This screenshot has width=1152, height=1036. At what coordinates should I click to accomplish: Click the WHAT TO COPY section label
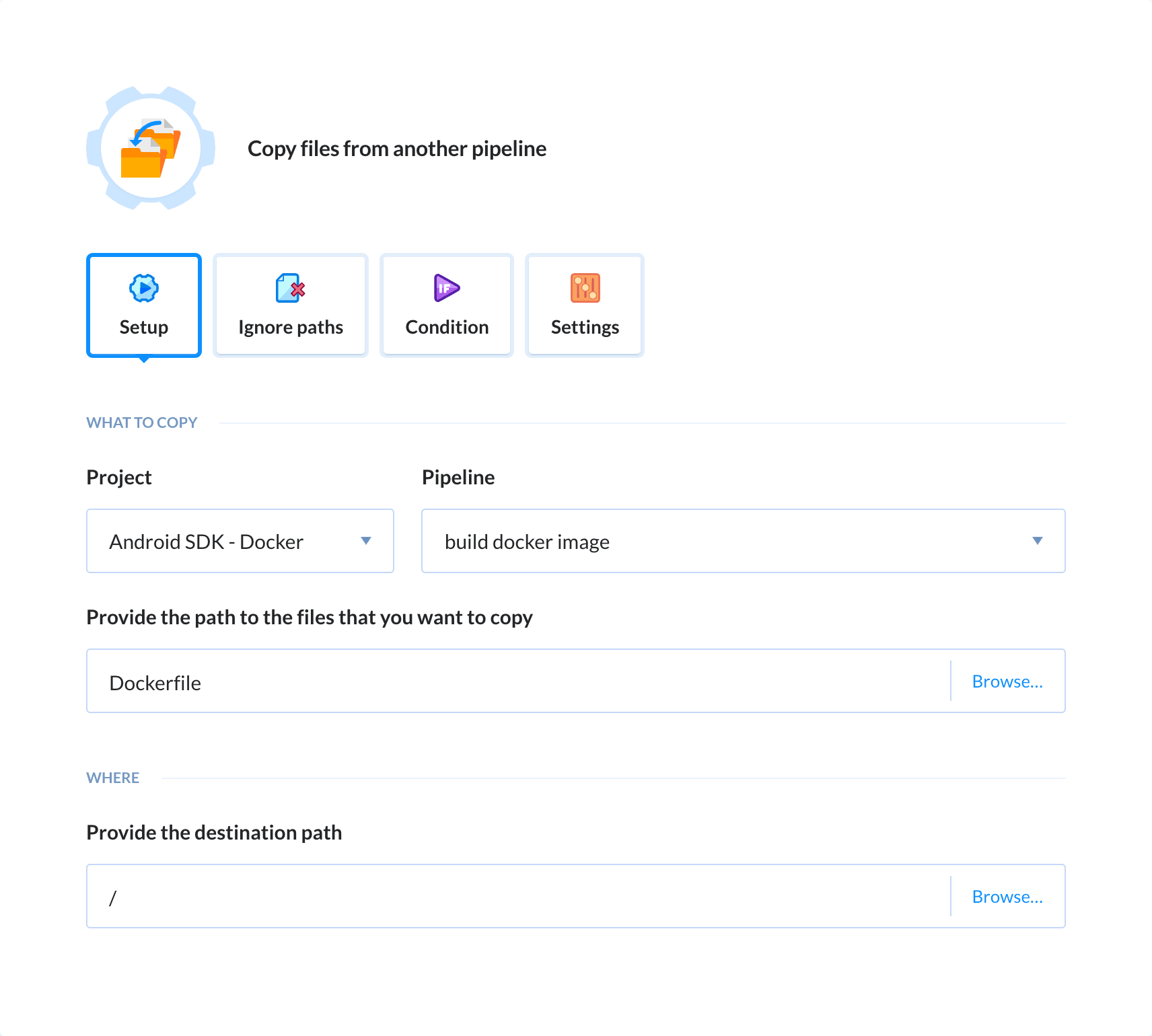pos(141,422)
